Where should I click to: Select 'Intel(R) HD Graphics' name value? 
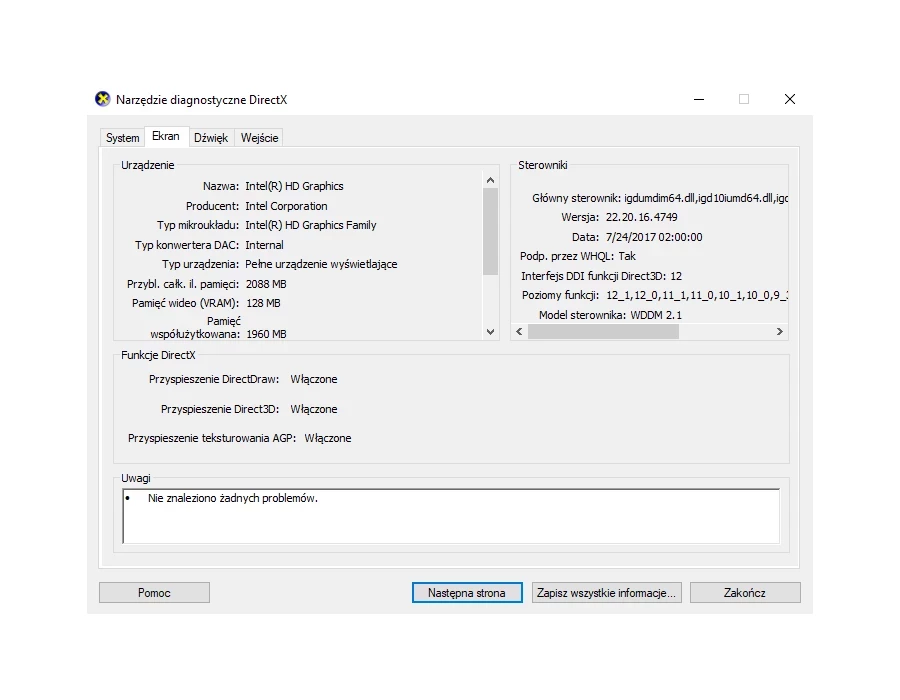click(x=294, y=186)
